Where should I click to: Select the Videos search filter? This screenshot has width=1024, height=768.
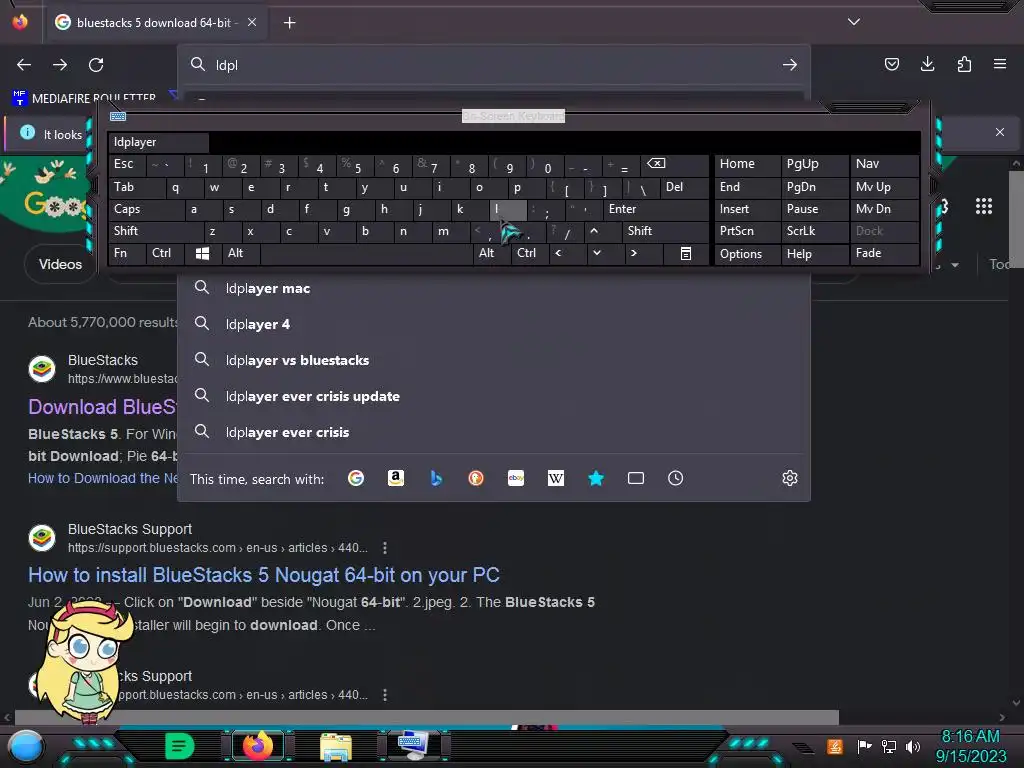(60, 264)
